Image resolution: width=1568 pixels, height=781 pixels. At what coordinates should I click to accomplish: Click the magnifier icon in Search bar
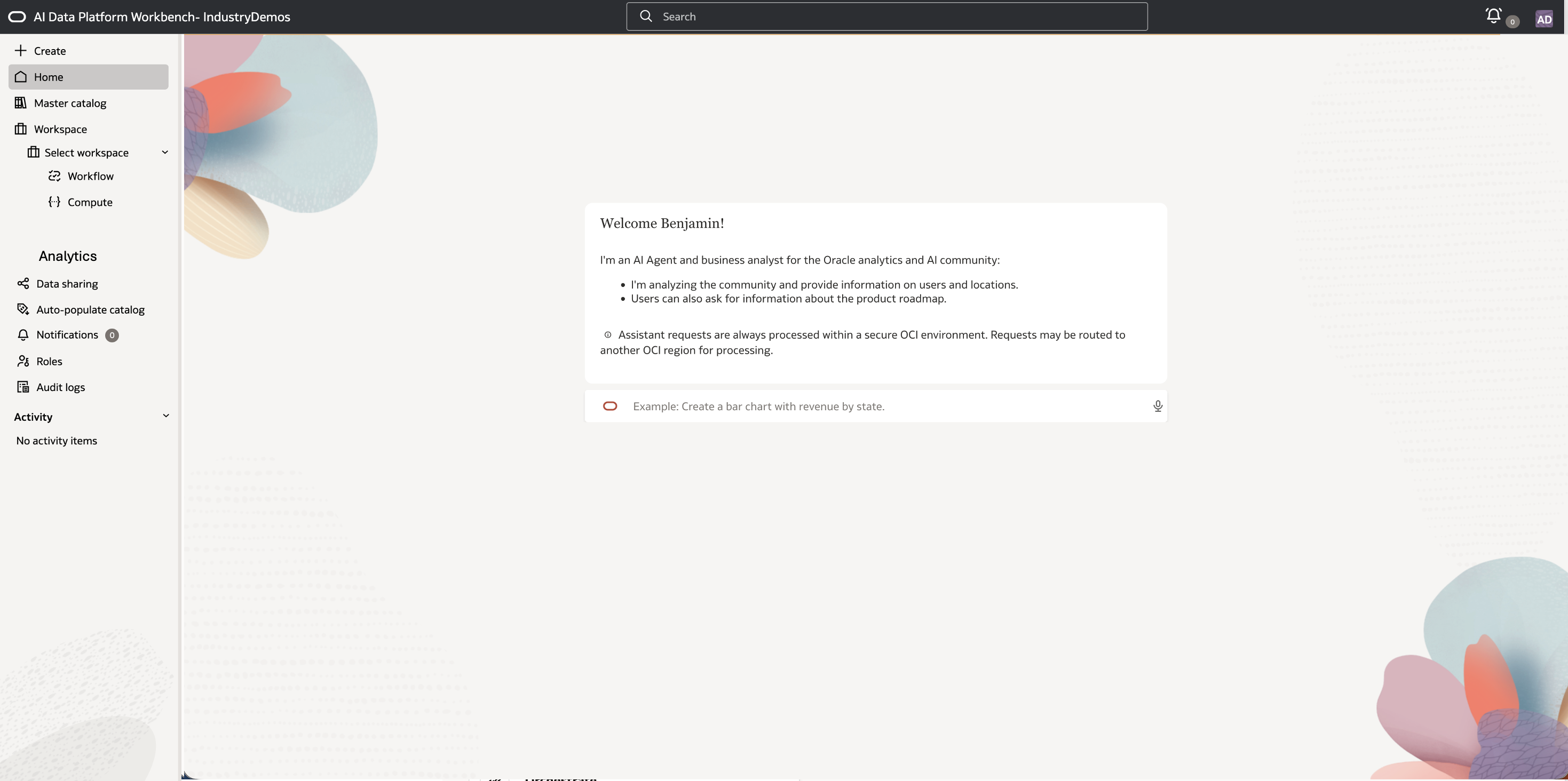point(646,17)
